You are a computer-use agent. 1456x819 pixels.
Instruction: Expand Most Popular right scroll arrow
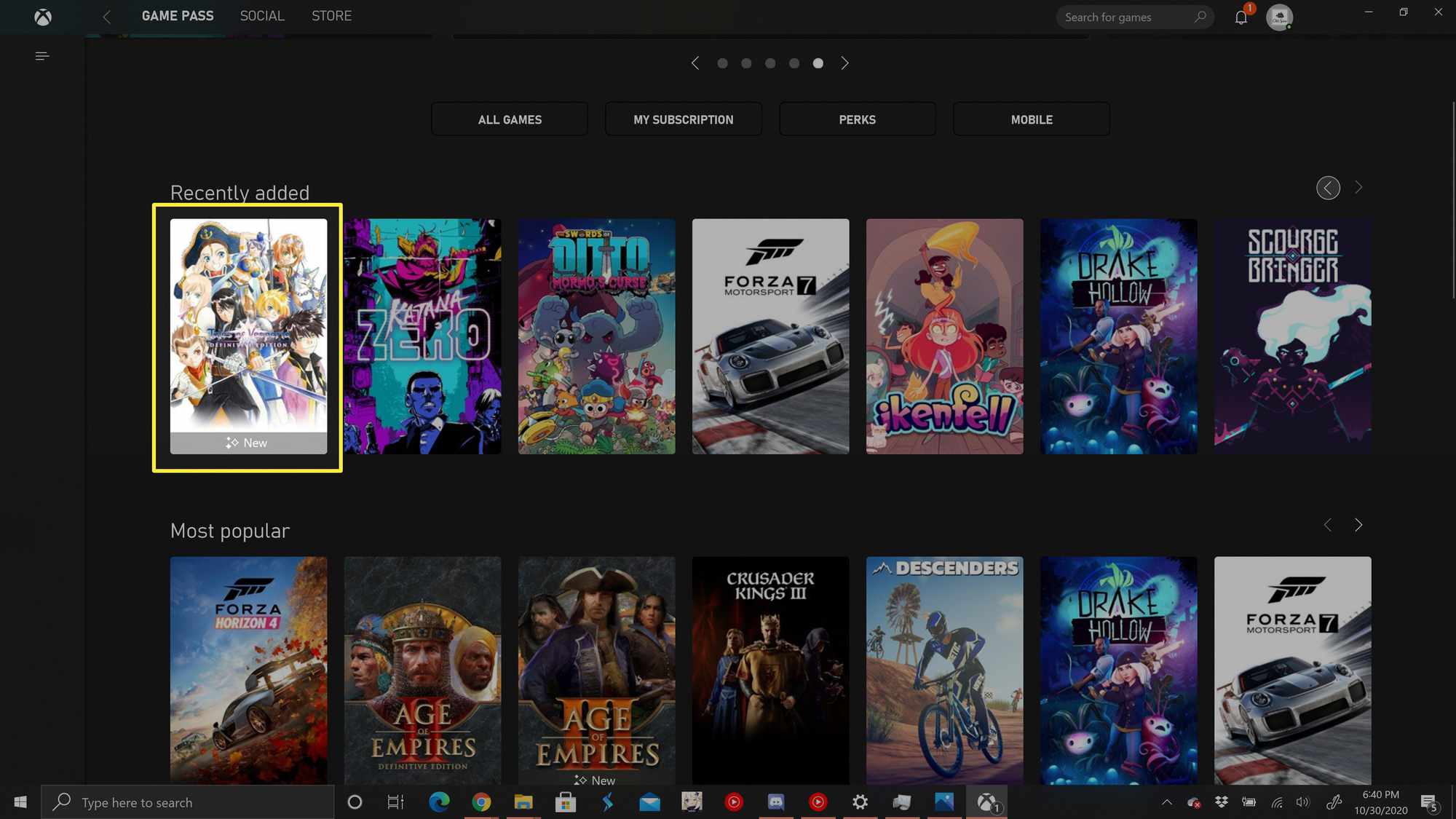click(x=1359, y=525)
